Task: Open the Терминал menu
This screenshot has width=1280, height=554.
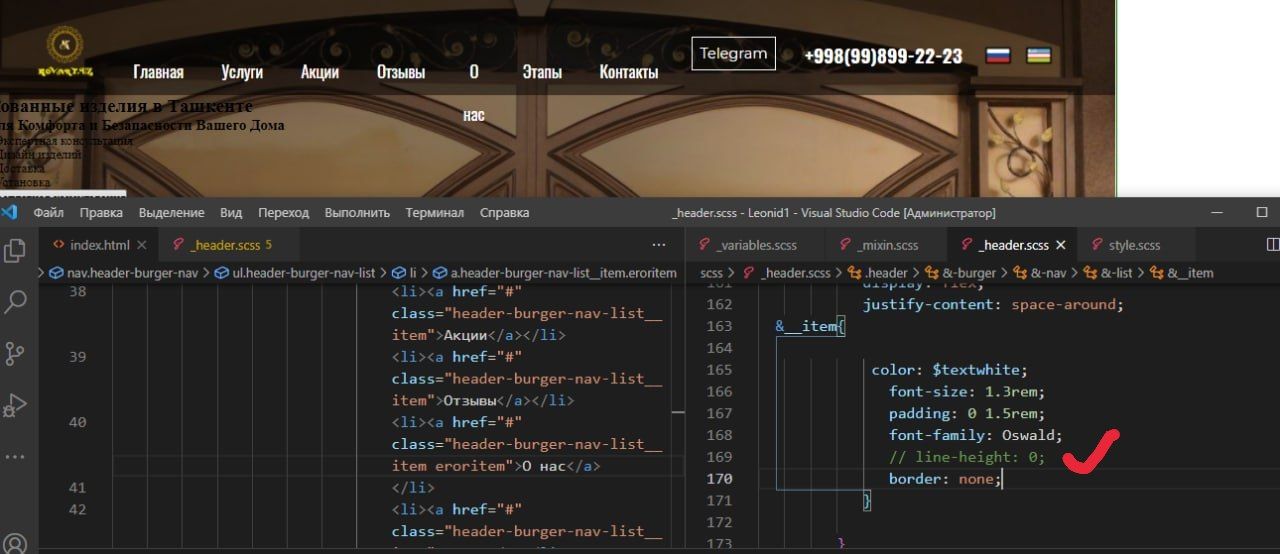Action: tap(434, 213)
